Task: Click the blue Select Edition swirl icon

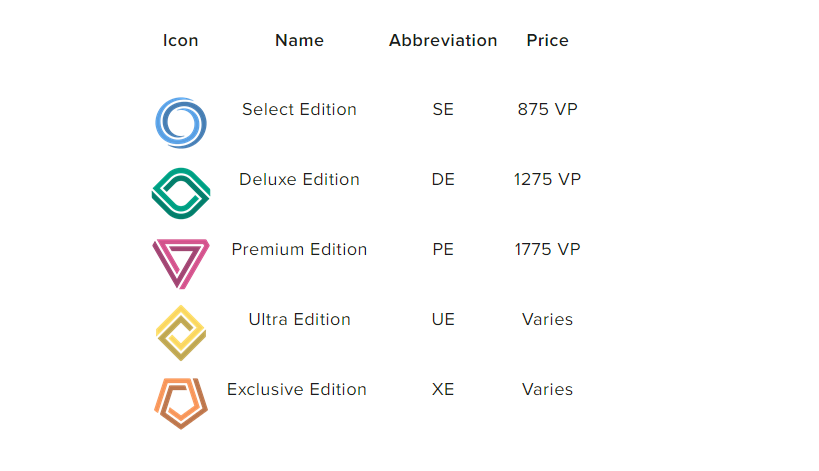Action: point(181,123)
